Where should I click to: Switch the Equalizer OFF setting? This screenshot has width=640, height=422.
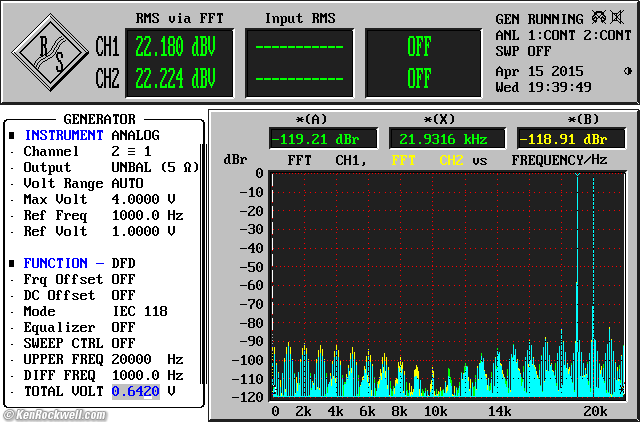(x=123, y=327)
